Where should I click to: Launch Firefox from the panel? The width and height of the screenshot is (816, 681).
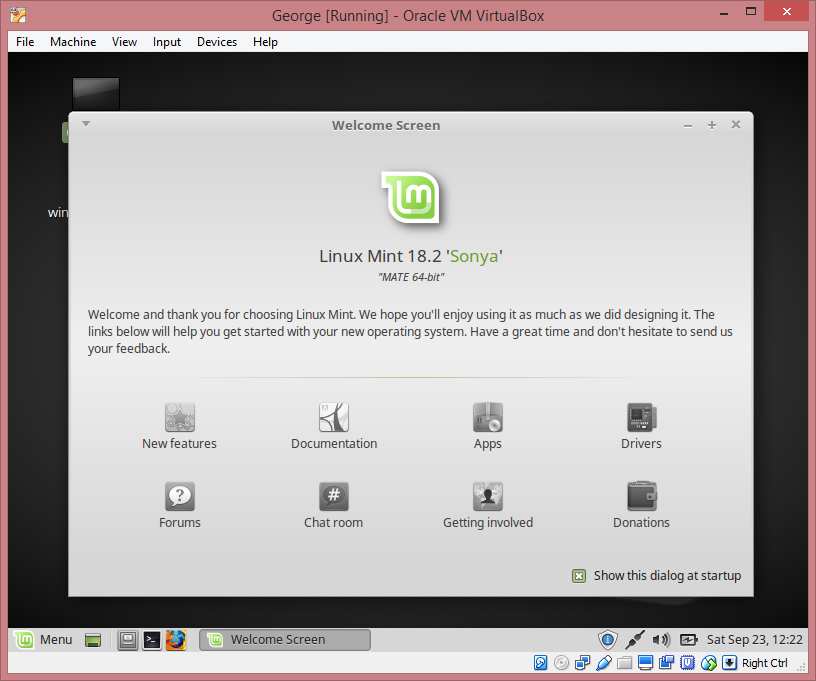tap(176, 640)
